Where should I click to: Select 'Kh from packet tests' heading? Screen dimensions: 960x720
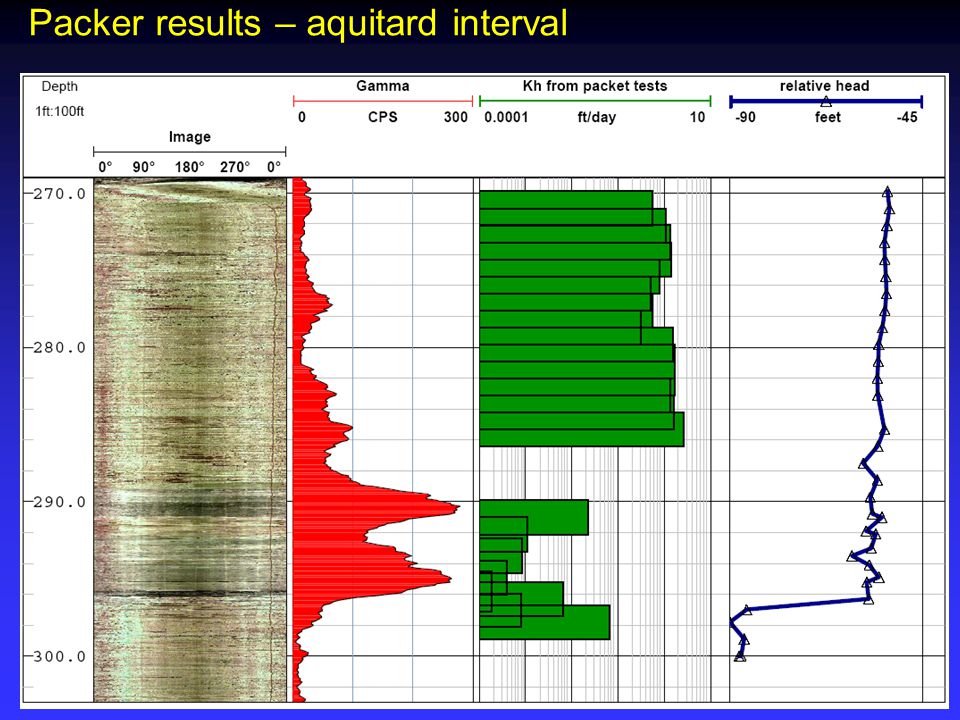594,86
